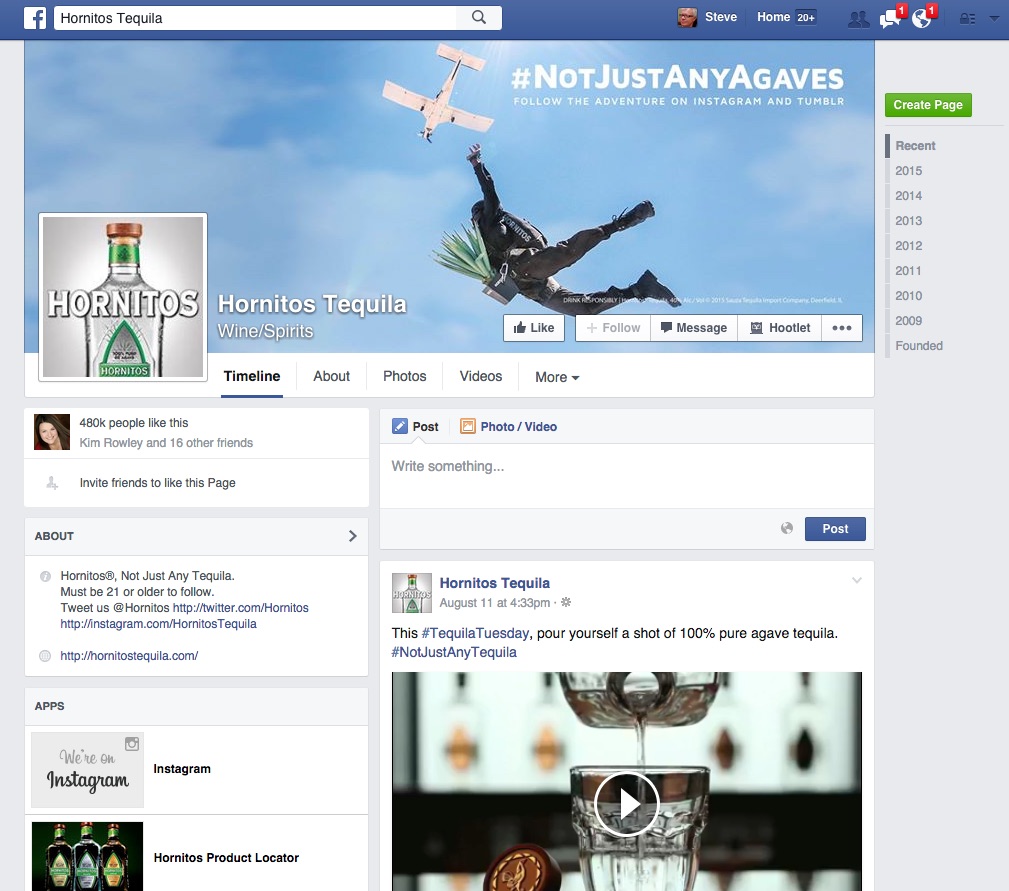Open post options chevron dropdown
1009x891 pixels.
(856, 580)
